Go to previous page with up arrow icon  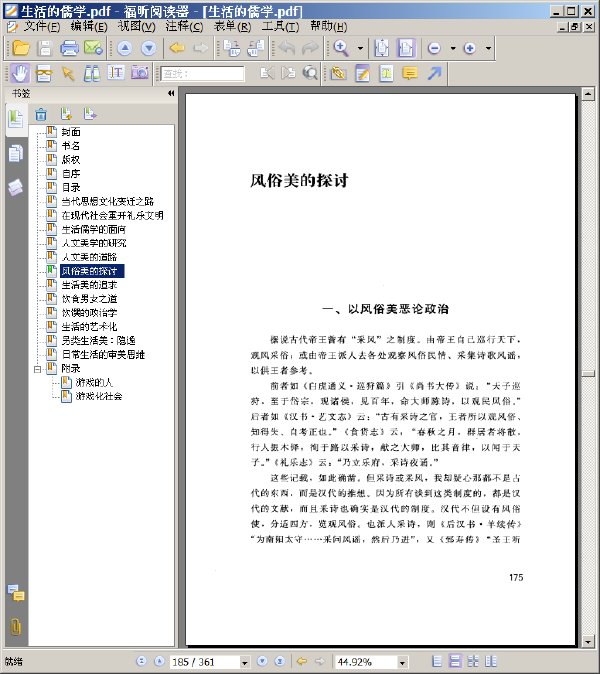(125, 48)
